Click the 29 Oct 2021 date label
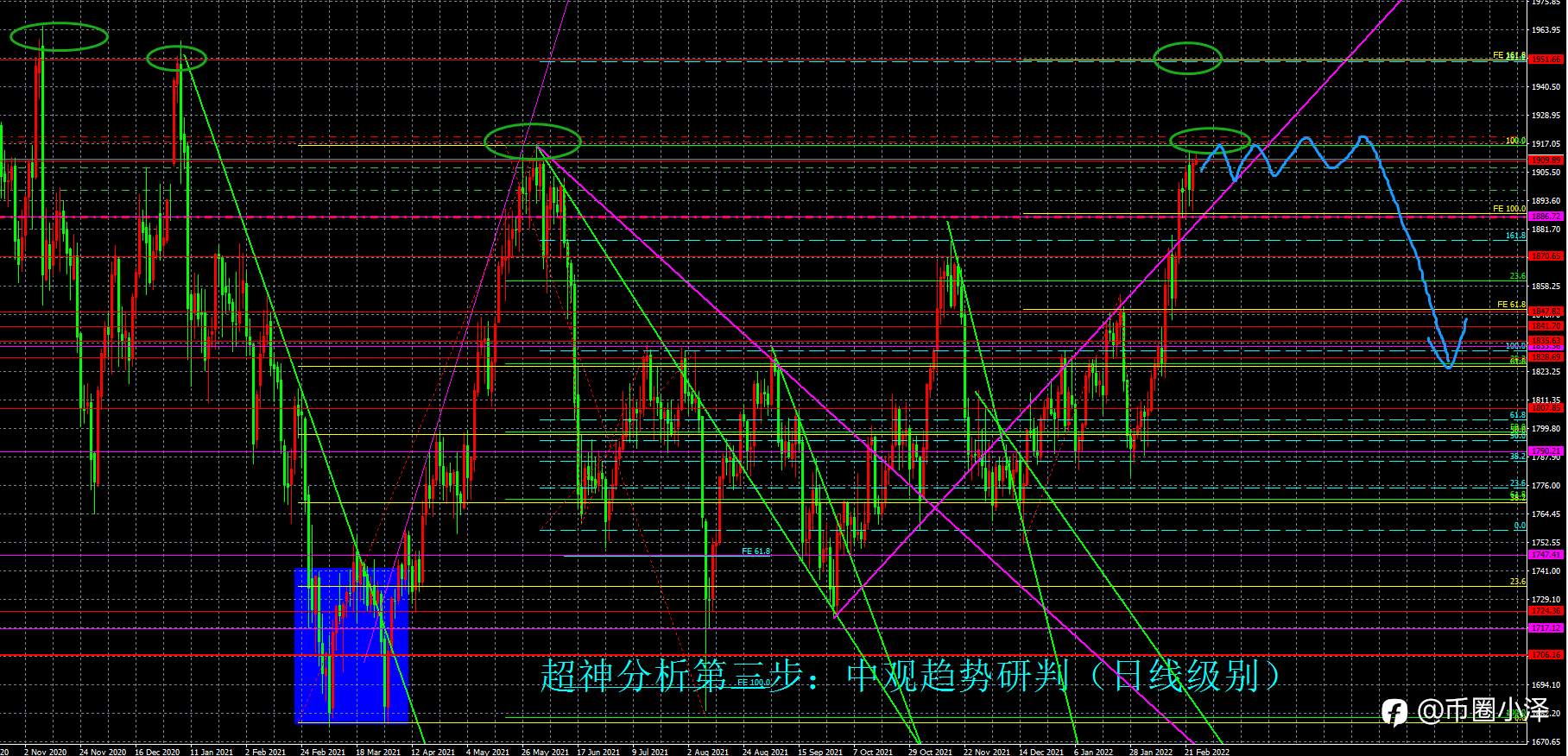This screenshot has height=756, width=1568. (x=929, y=752)
